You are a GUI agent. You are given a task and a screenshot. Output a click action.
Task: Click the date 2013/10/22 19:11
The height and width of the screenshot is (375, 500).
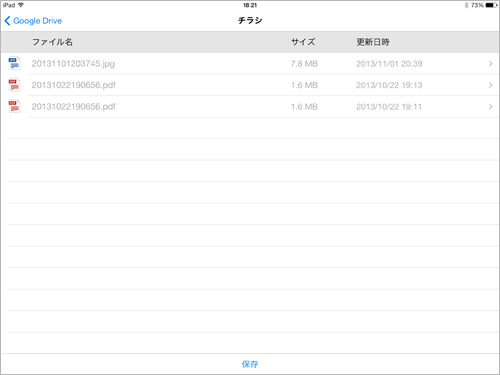click(x=389, y=107)
